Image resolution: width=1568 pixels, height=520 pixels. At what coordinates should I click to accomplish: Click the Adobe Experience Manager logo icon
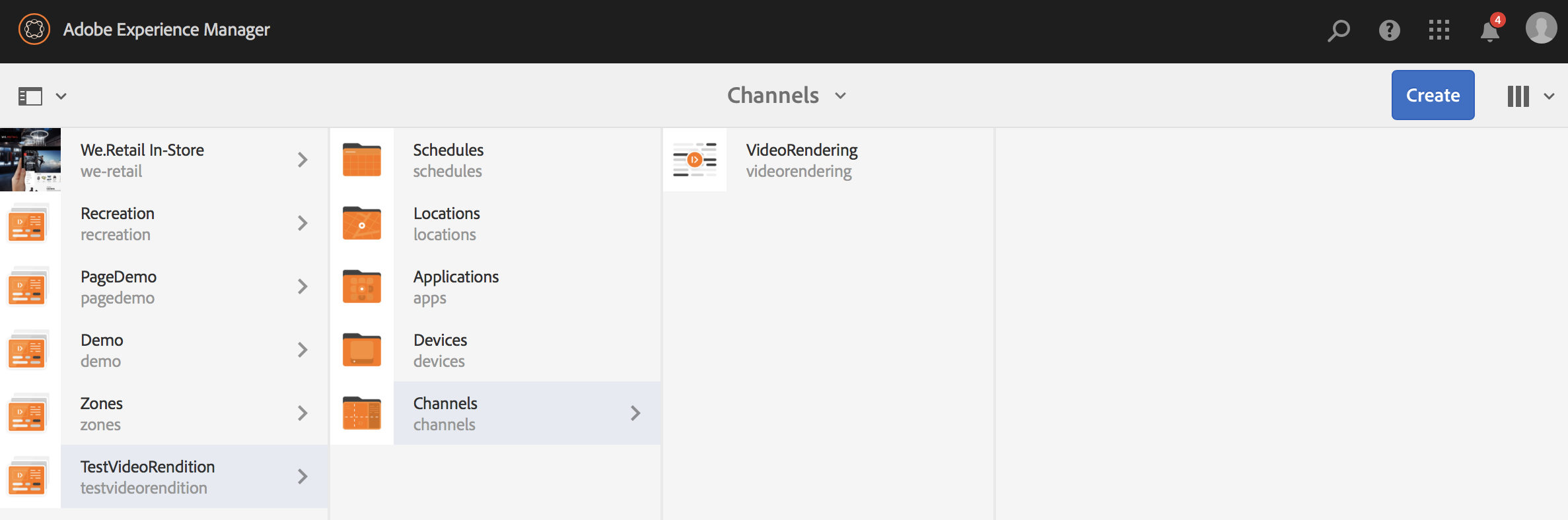(x=34, y=30)
